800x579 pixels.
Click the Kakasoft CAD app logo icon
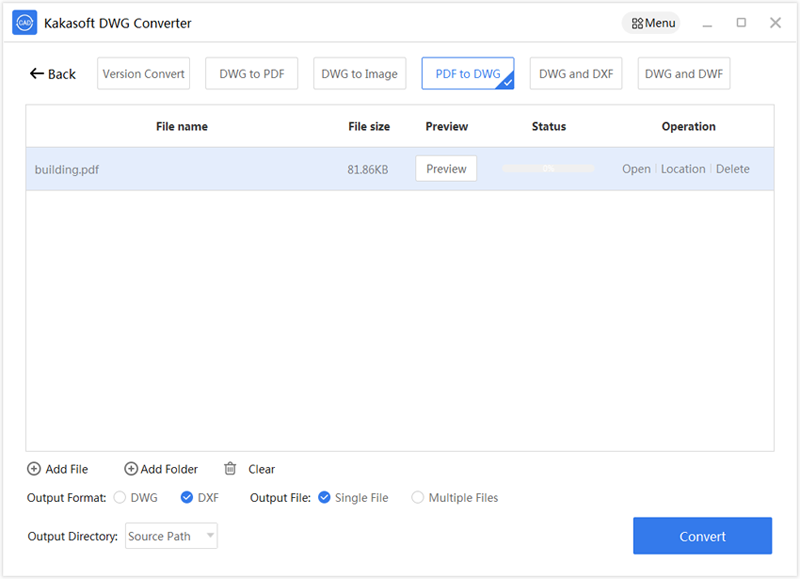(x=24, y=22)
